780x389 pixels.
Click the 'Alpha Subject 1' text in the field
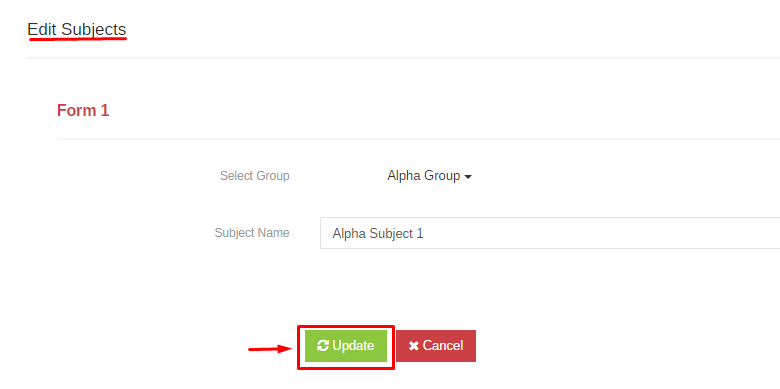coord(378,233)
